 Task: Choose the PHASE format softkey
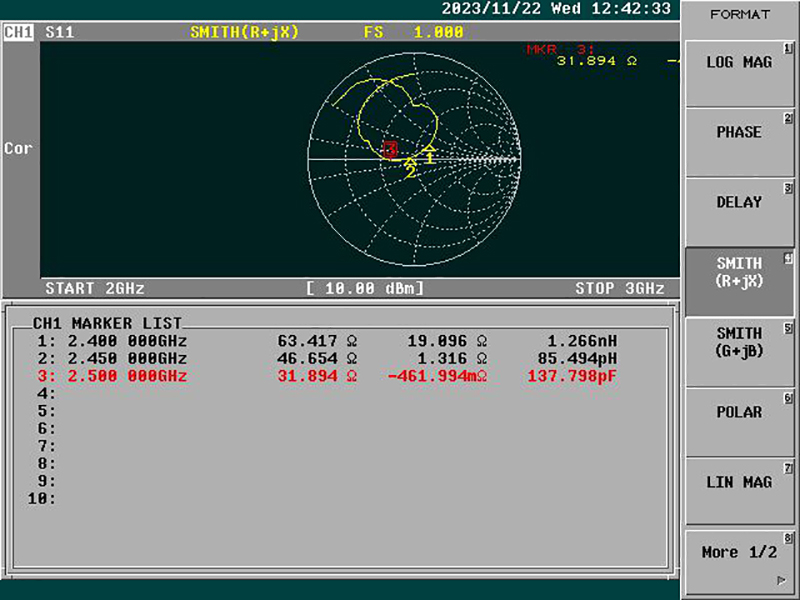coord(739,143)
